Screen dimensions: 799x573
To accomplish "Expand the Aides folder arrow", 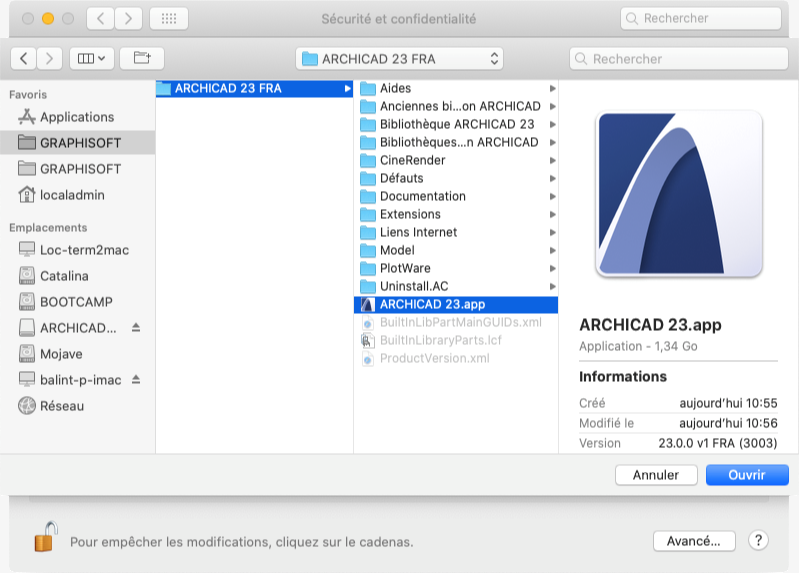I will click(x=552, y=89).
